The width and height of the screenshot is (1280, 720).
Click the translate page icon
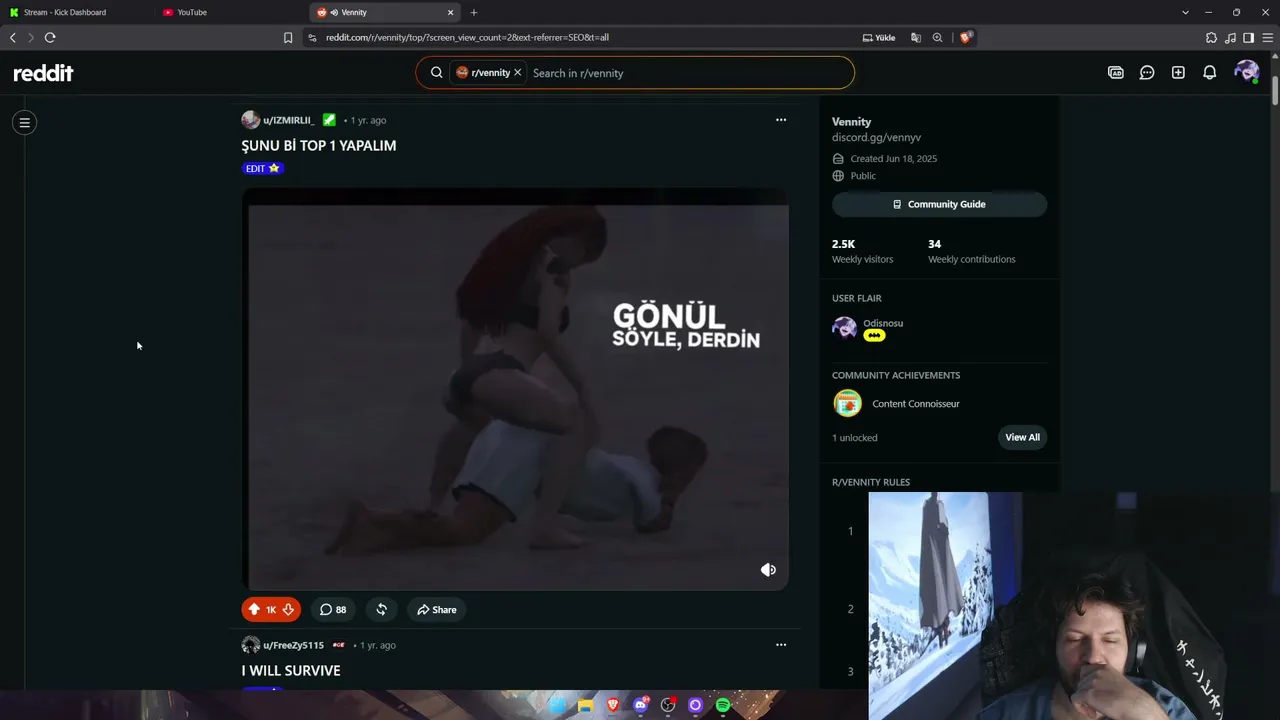(x=915, y=38)
